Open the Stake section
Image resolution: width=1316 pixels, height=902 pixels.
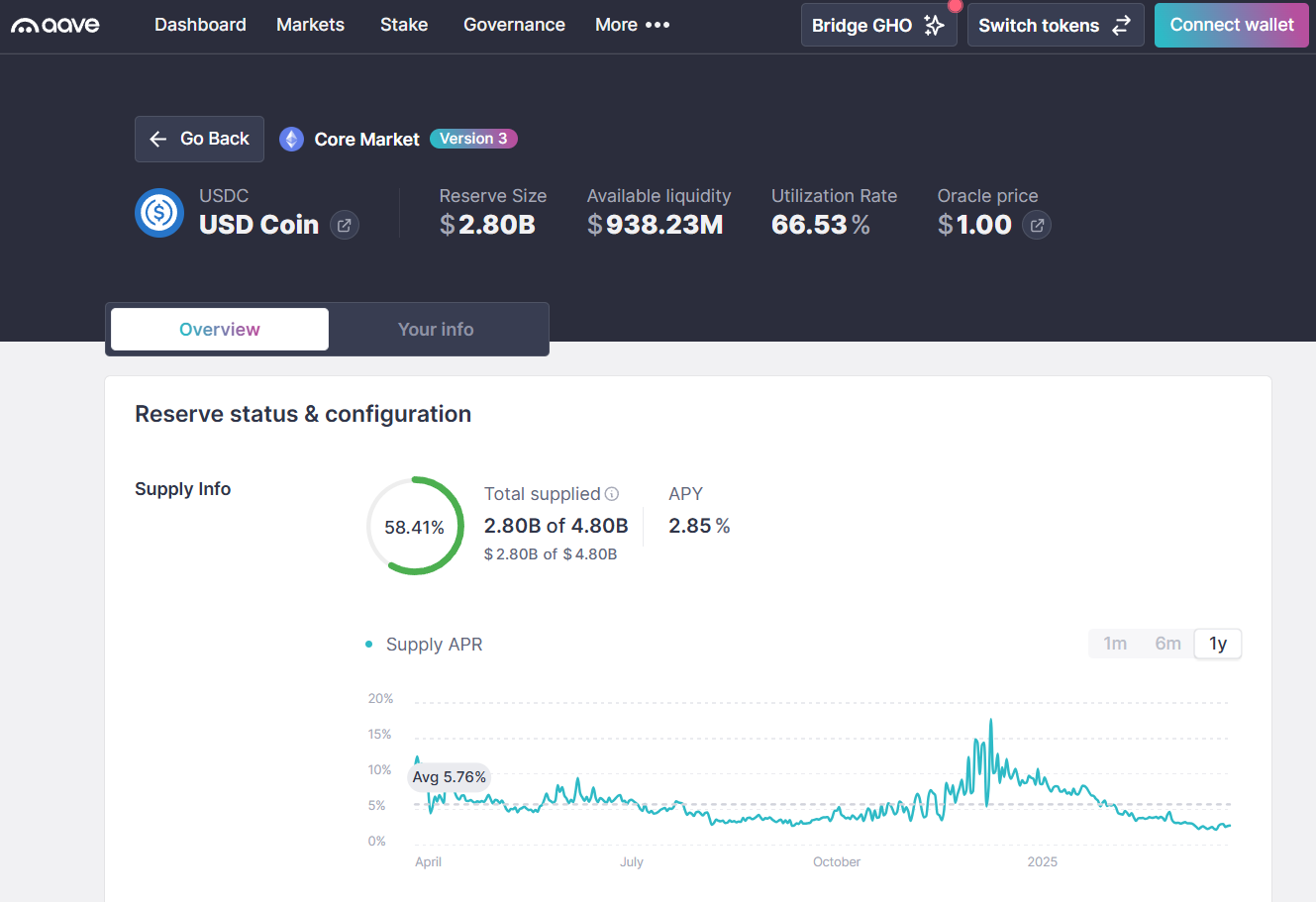coord(404,25)
